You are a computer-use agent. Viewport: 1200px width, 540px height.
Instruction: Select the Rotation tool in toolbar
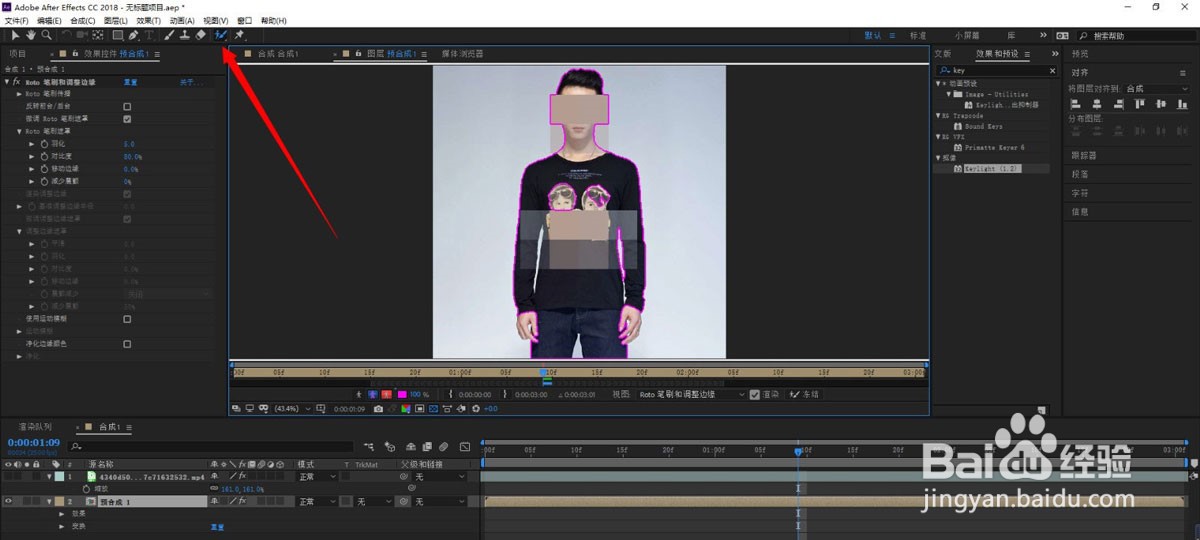[x=66, y=35]
